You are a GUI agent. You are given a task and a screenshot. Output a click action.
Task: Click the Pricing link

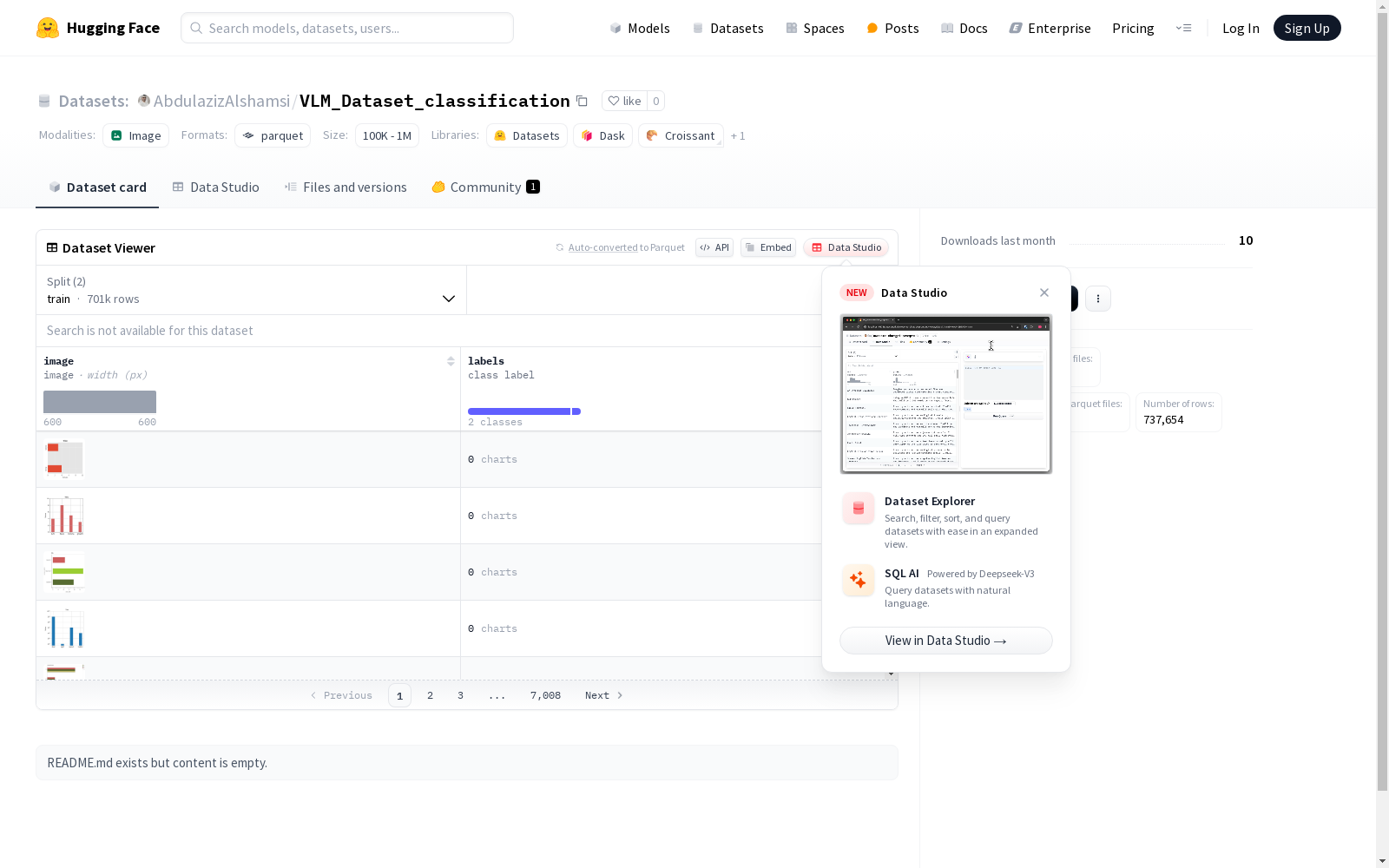point(1133,28)
